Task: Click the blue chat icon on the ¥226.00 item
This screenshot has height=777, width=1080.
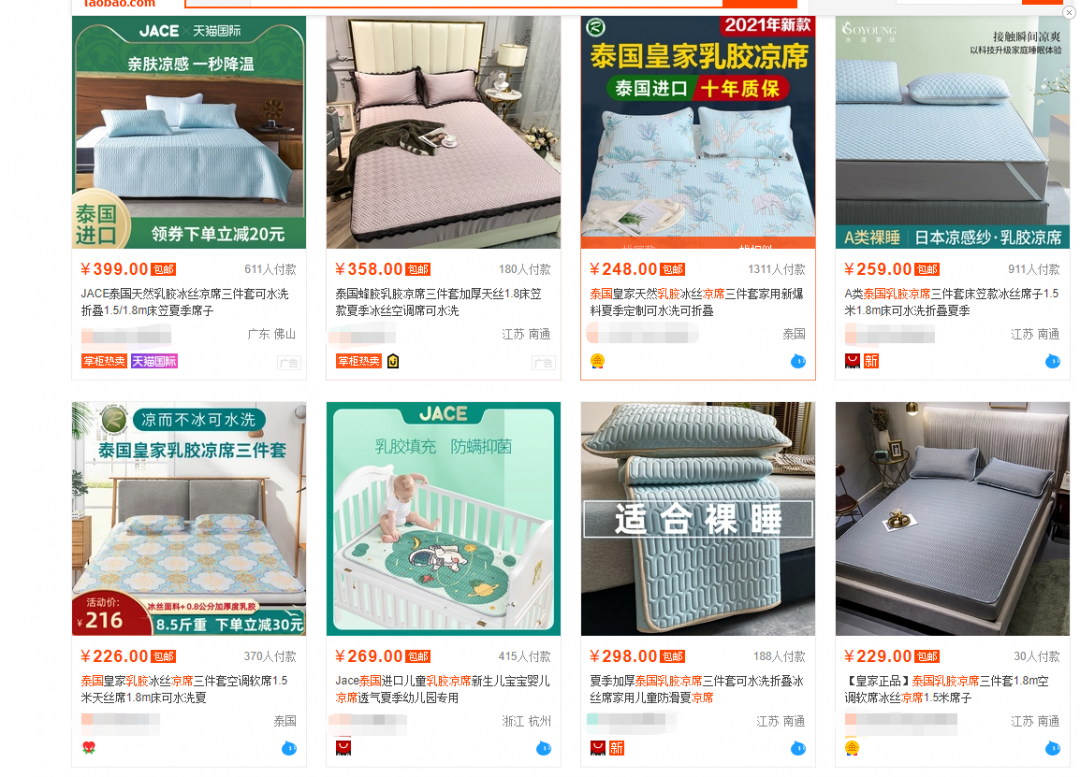Action: [x=289, y=748]
